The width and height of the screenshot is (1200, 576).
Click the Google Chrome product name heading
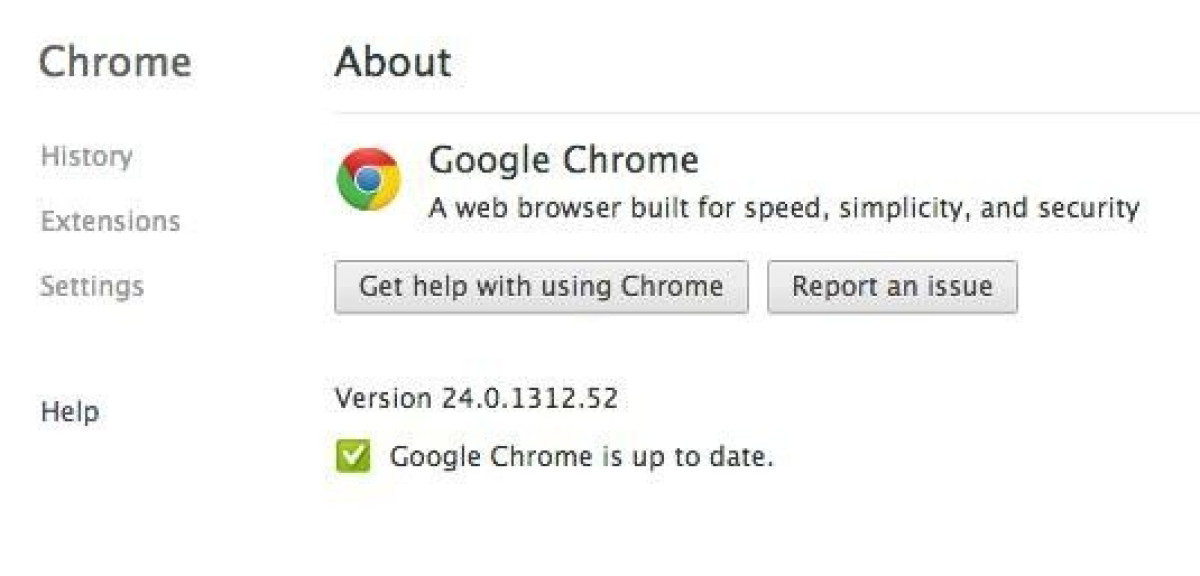pos(563,160)
